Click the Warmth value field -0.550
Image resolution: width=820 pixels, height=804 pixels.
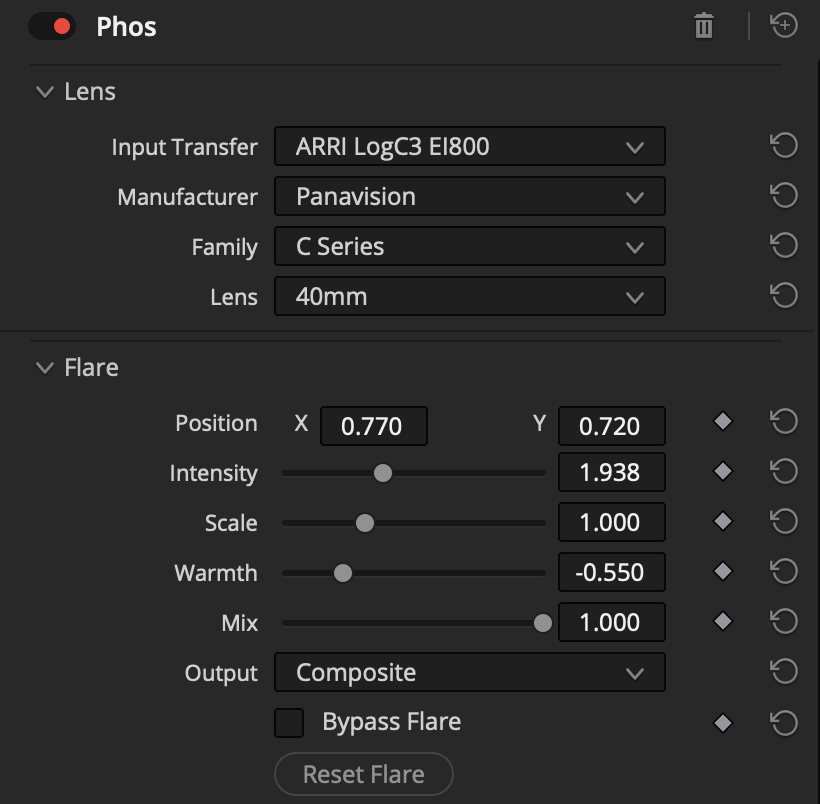612,572
